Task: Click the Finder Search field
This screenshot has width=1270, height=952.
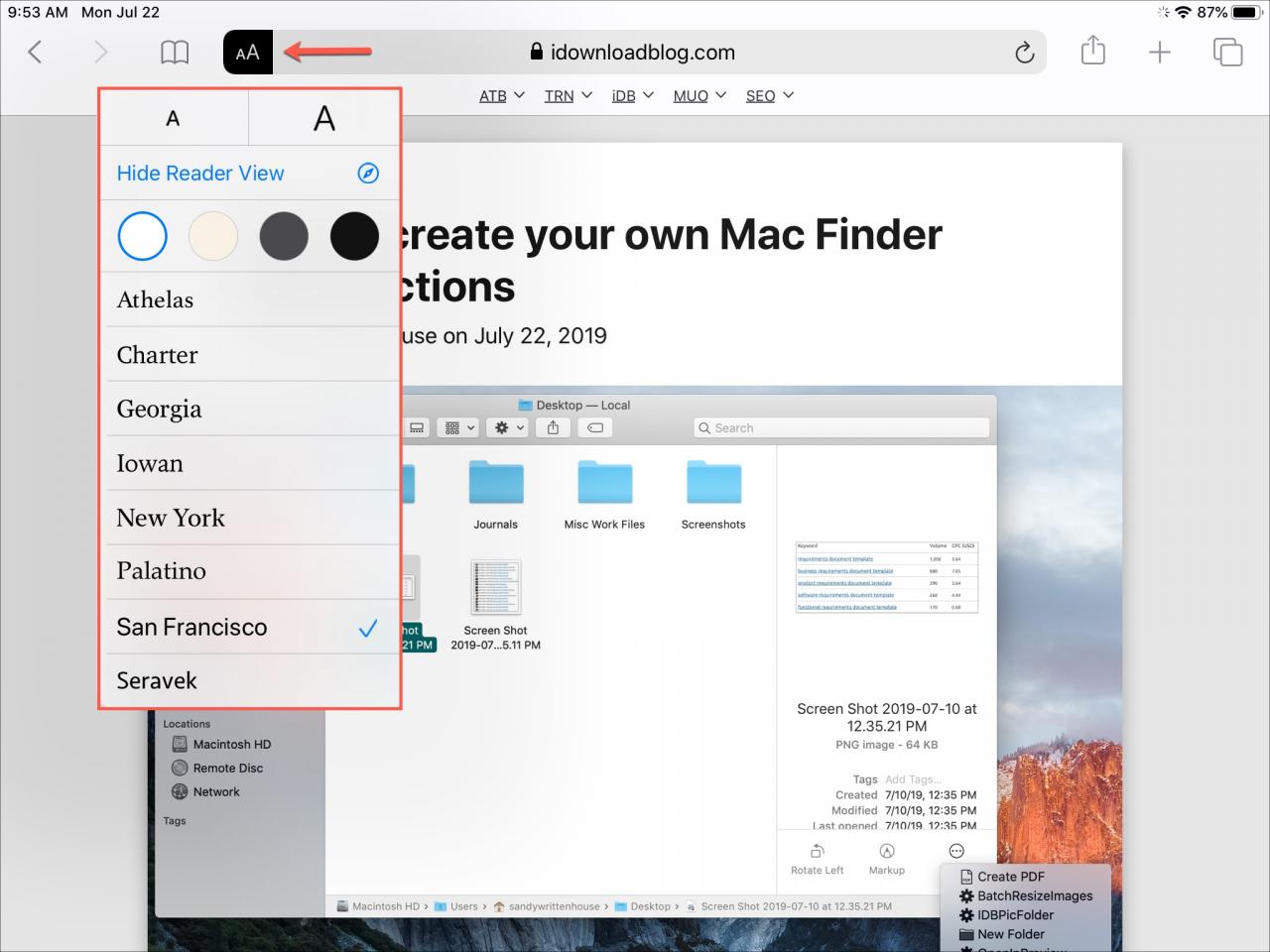Action: tap(841, 427)
